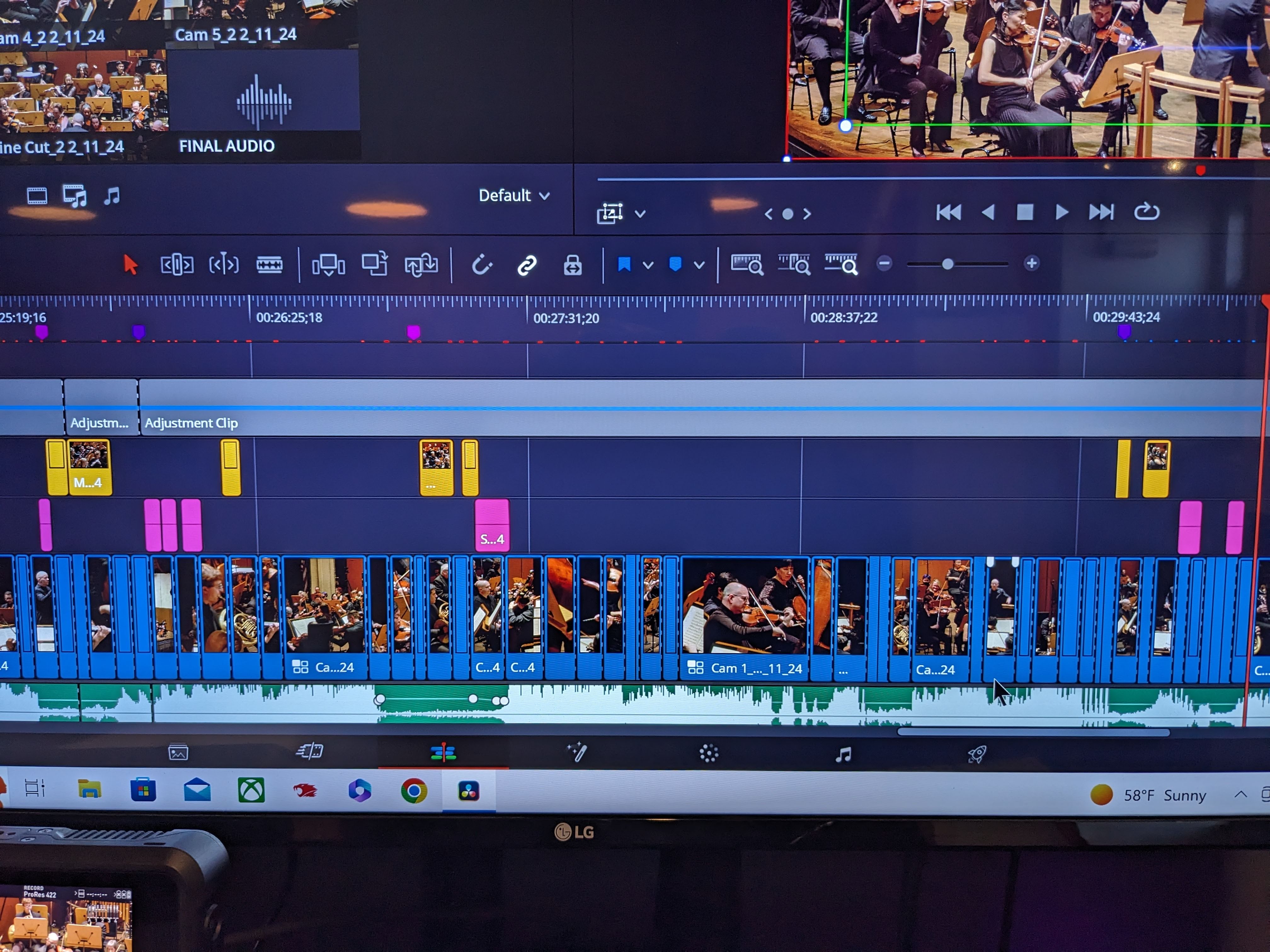Click the Full Extent Zoom icon
The width and height of the screenshot is (1270, 952).
click(747, 264)
